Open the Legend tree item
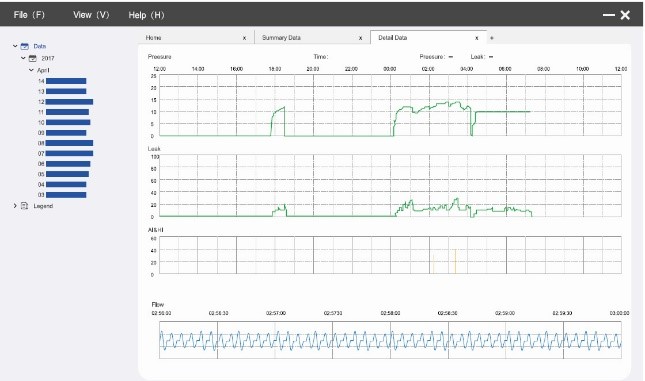 pos(43,206)
